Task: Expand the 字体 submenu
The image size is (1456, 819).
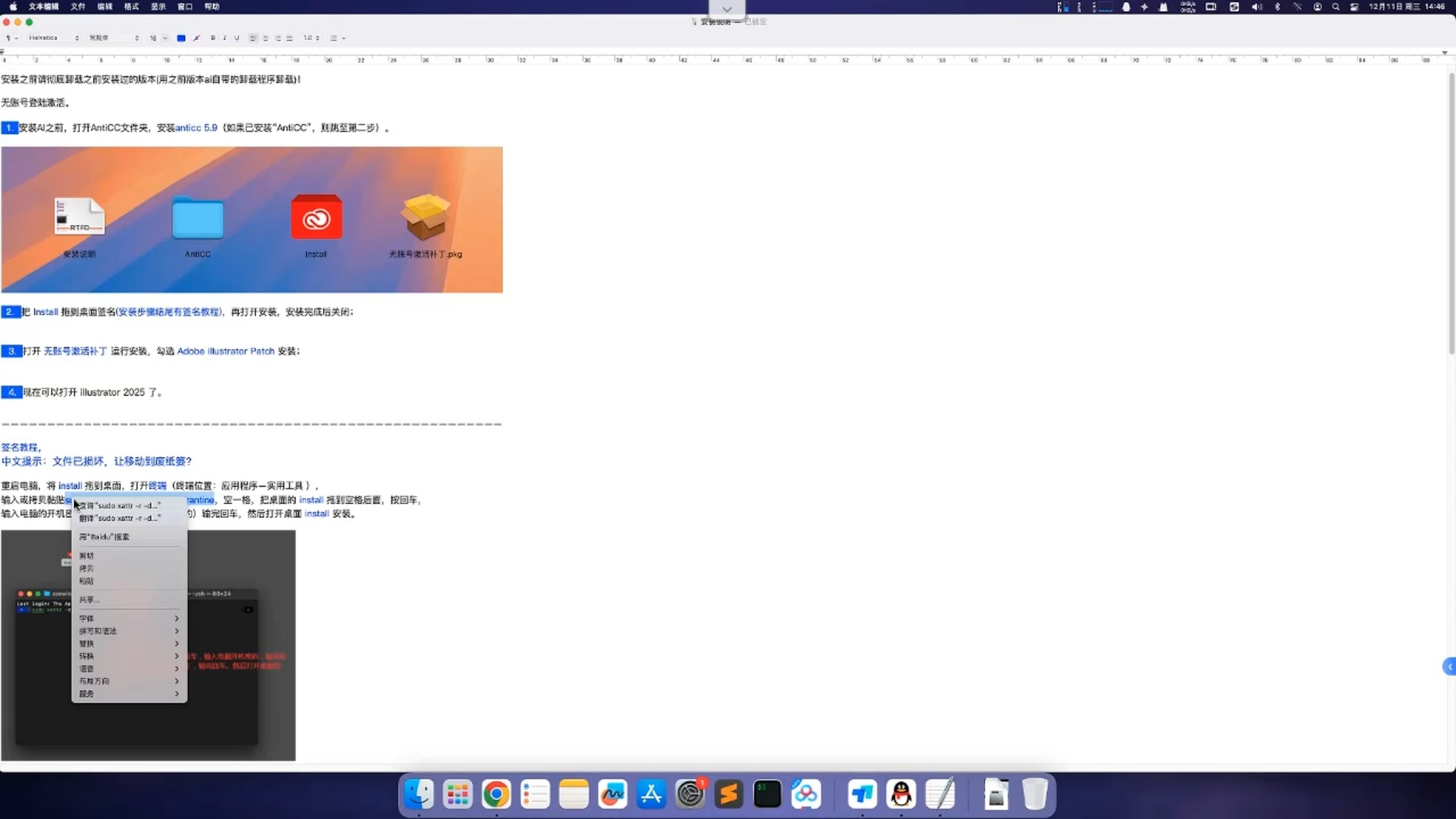Action: (129, 619)
